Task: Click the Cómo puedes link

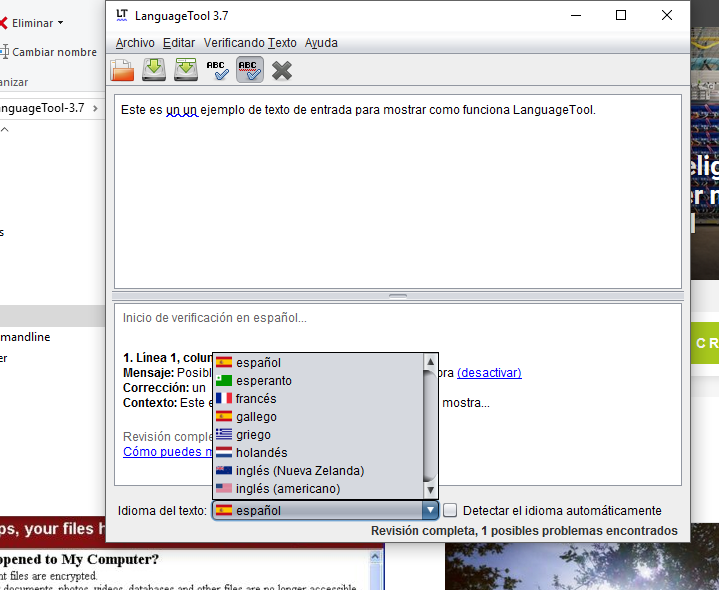Action: pos(168,452)
